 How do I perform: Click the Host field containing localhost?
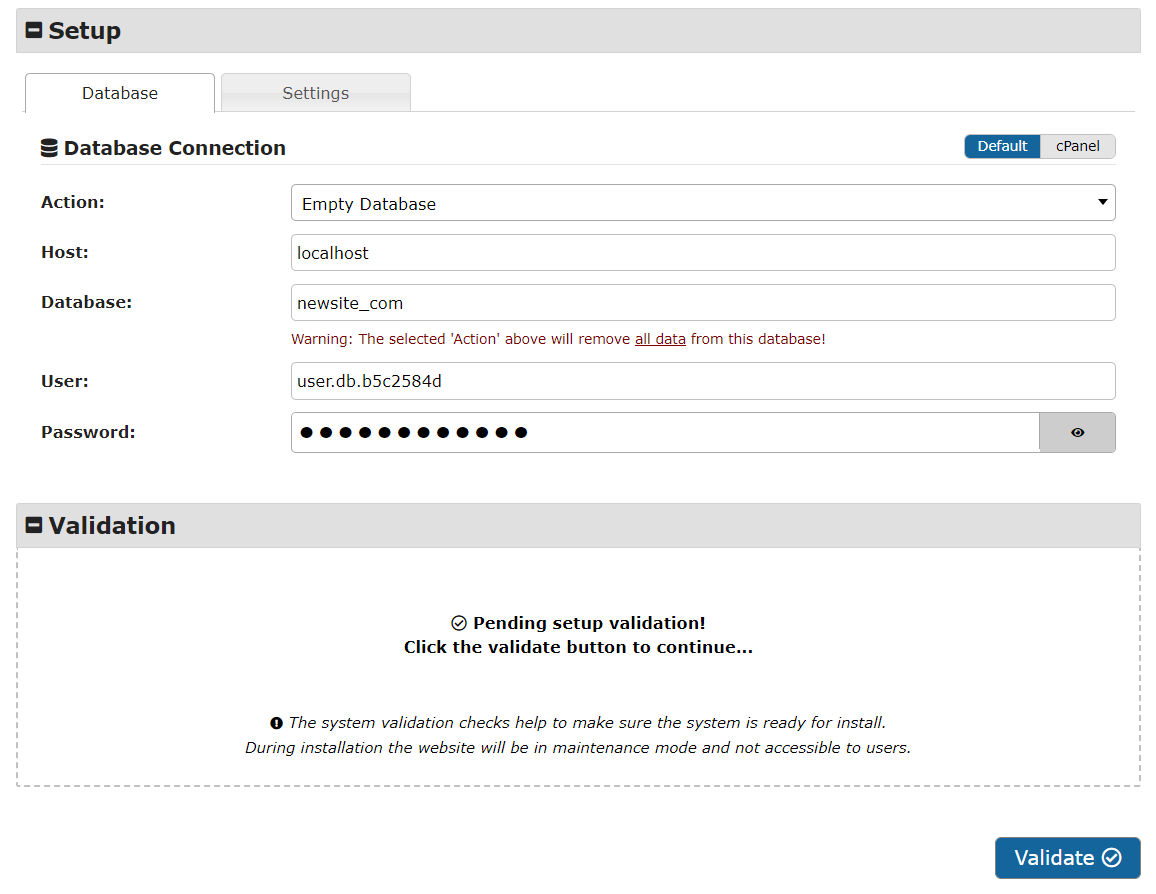(702, 253)
